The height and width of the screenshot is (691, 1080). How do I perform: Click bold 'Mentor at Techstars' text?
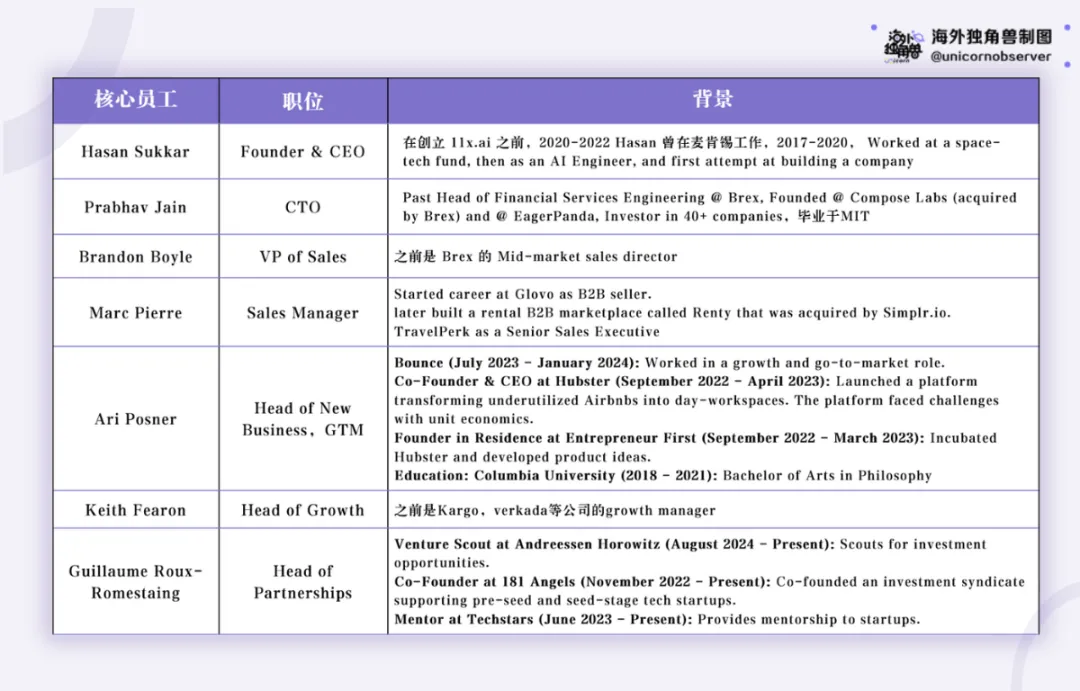[464, 619]
